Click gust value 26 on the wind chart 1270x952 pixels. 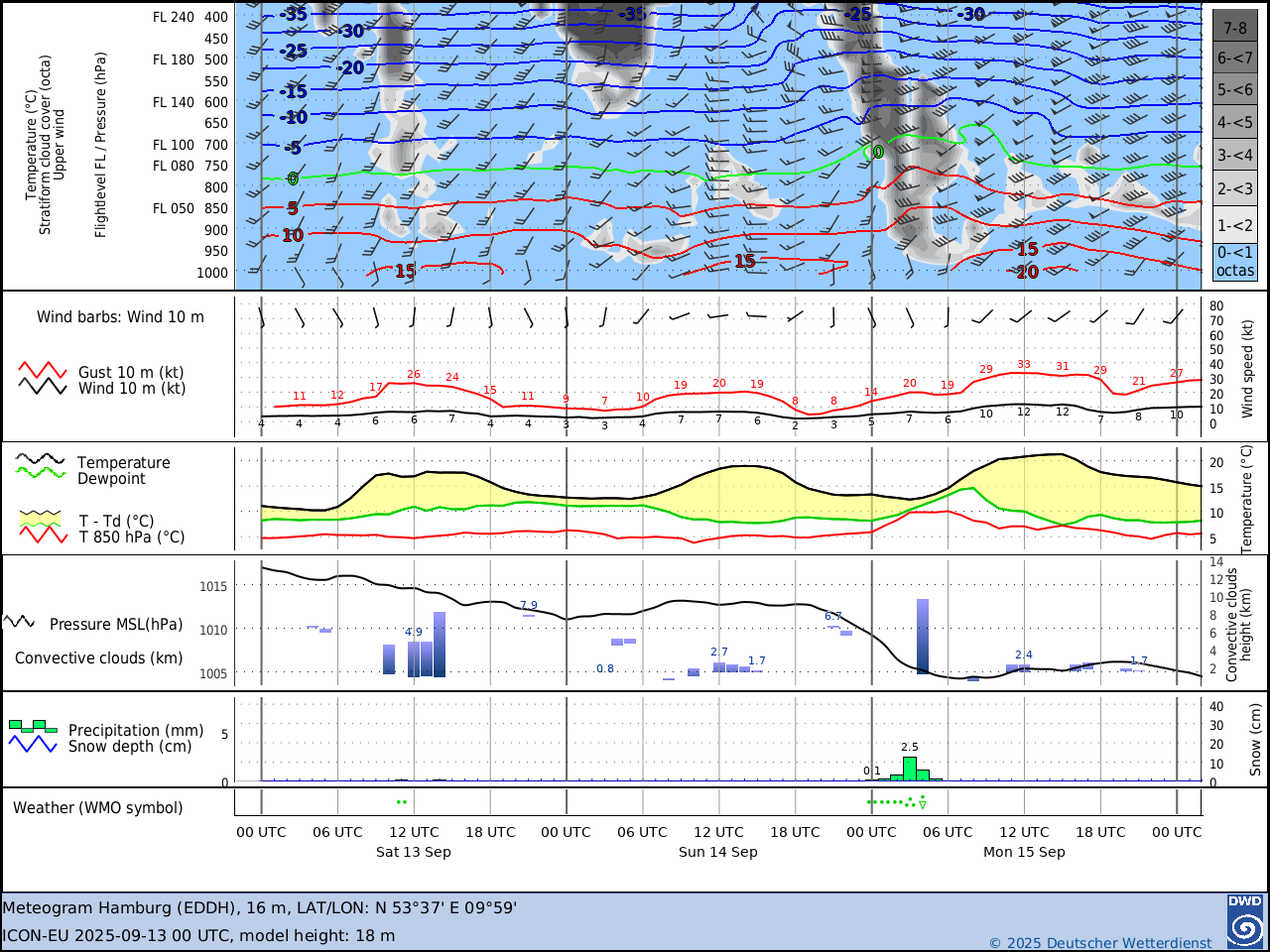pyautogui.click(x=414, y=375)
